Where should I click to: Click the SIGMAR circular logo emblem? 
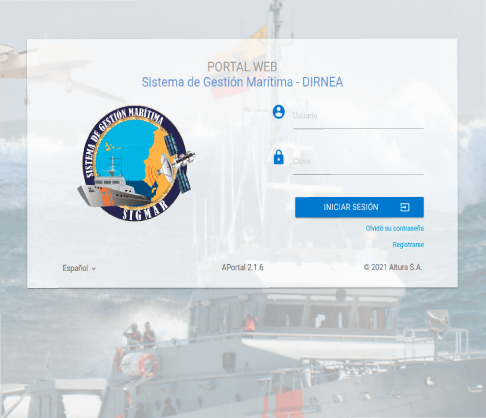tap(136, 163)
